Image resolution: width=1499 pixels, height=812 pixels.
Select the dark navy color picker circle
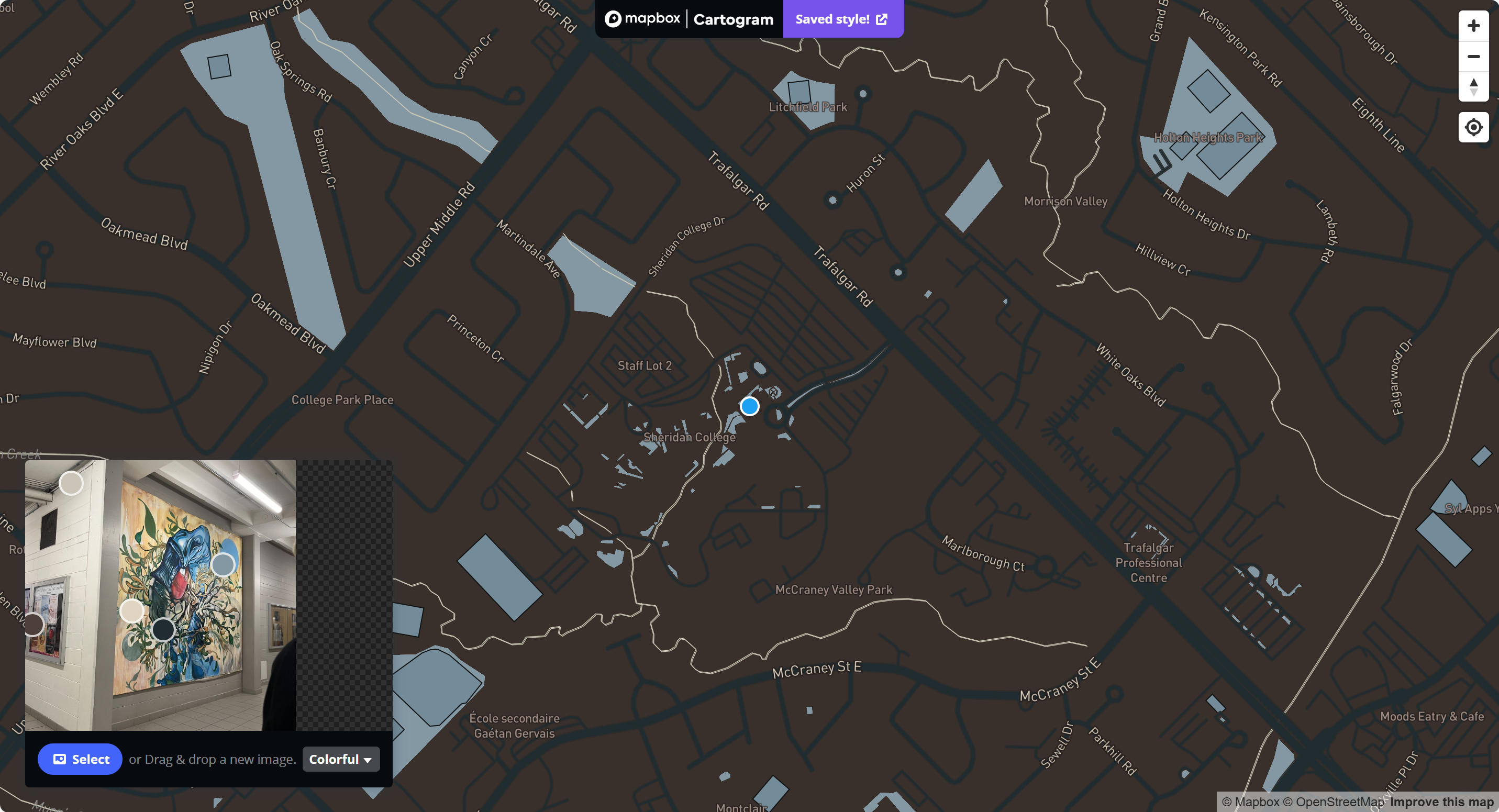tap(163, 629)
